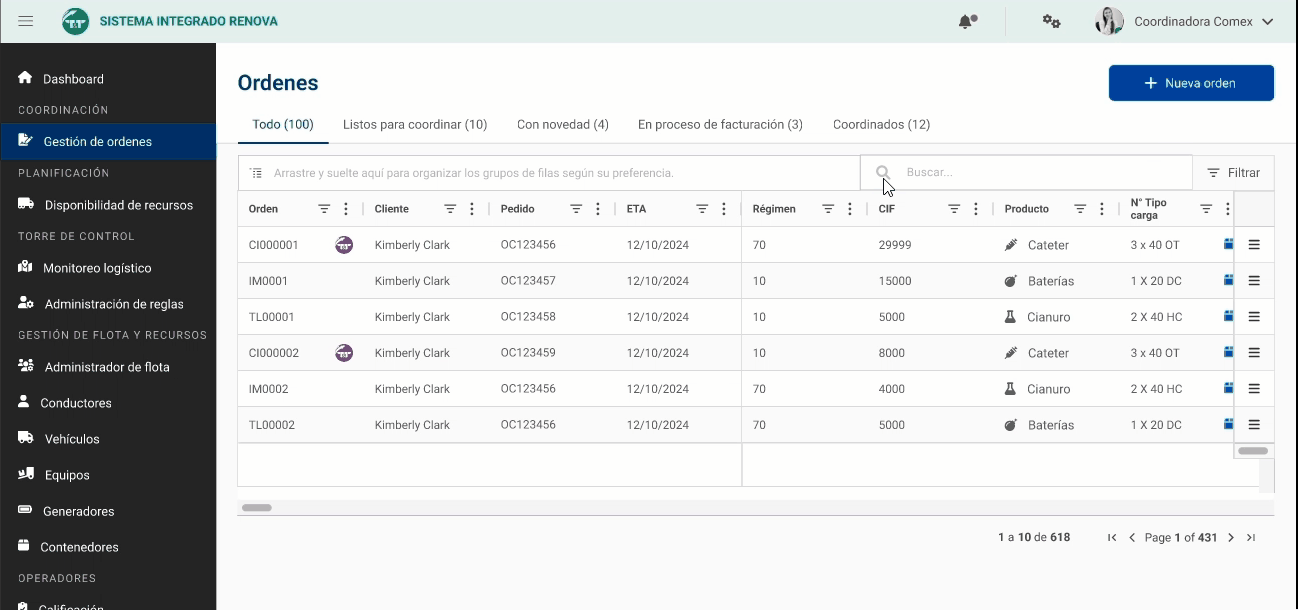Open row actions menu for IM0001

tap(1254, 281)
